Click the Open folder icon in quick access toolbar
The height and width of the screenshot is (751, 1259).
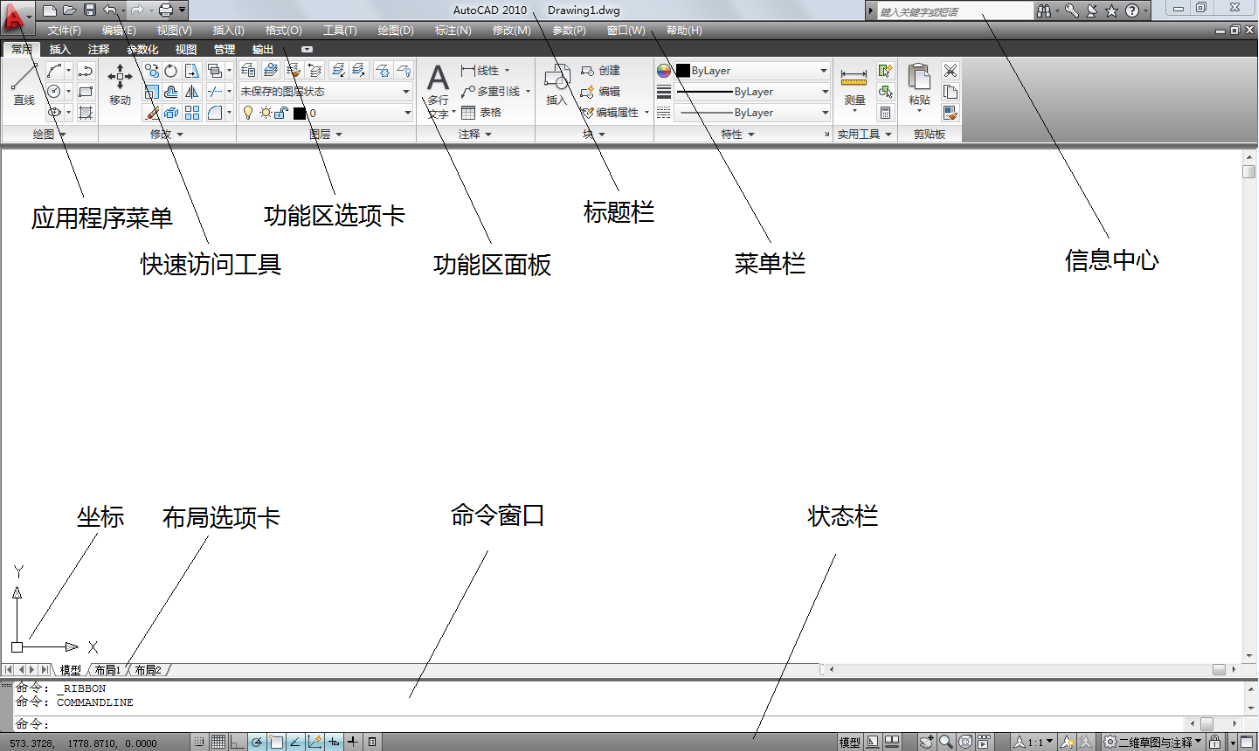pos(70,10)
